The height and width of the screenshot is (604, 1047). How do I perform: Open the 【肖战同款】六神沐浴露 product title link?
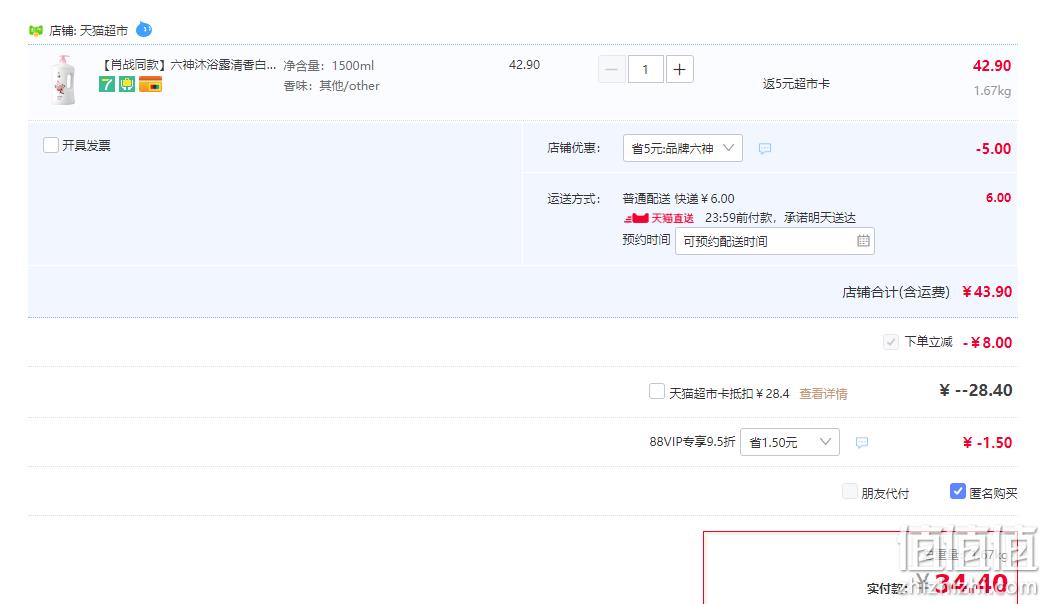(x=188, y=65)
